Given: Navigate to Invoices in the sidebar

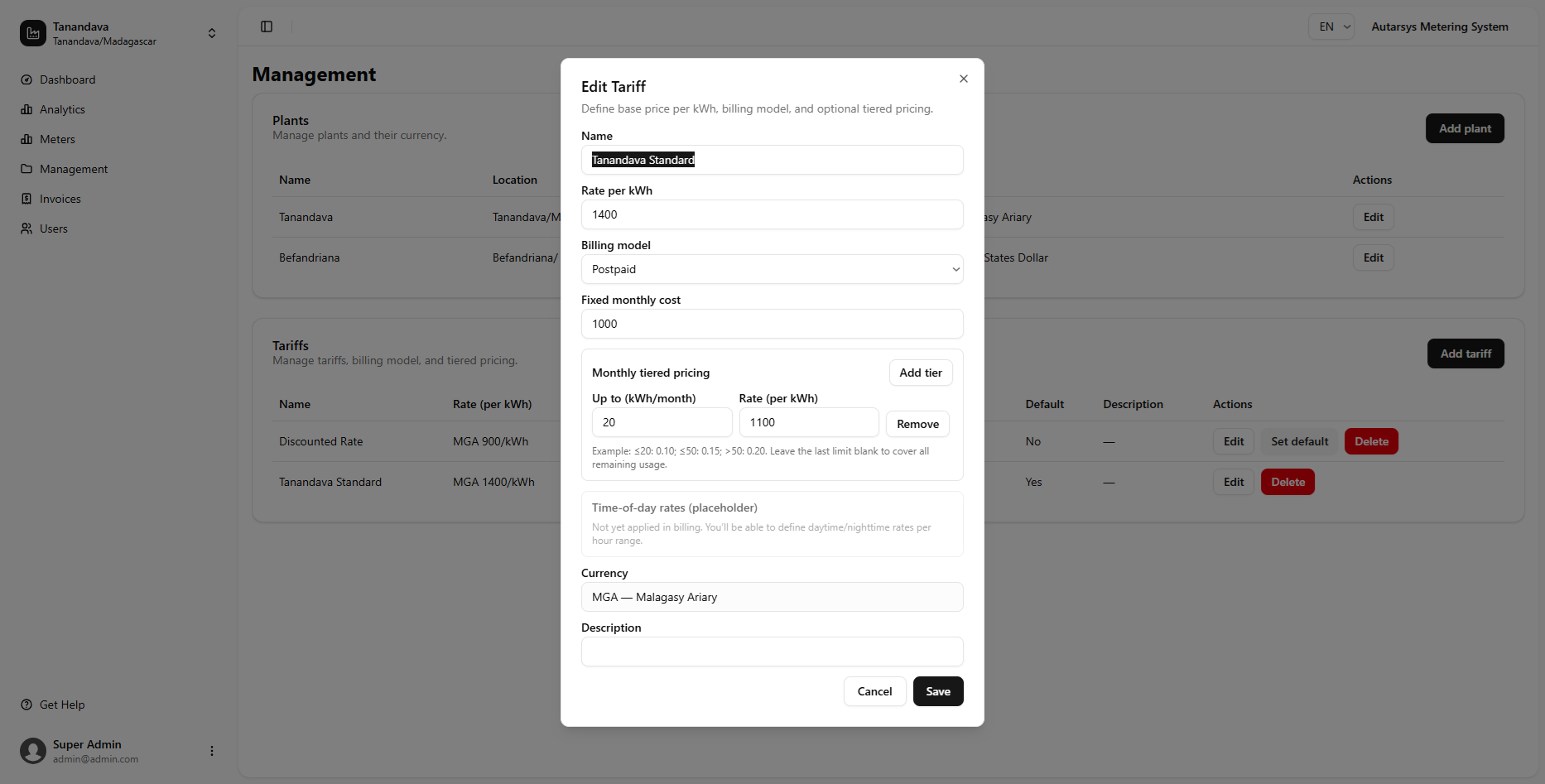Looking at the screenshot, I should tap(27, 199).
